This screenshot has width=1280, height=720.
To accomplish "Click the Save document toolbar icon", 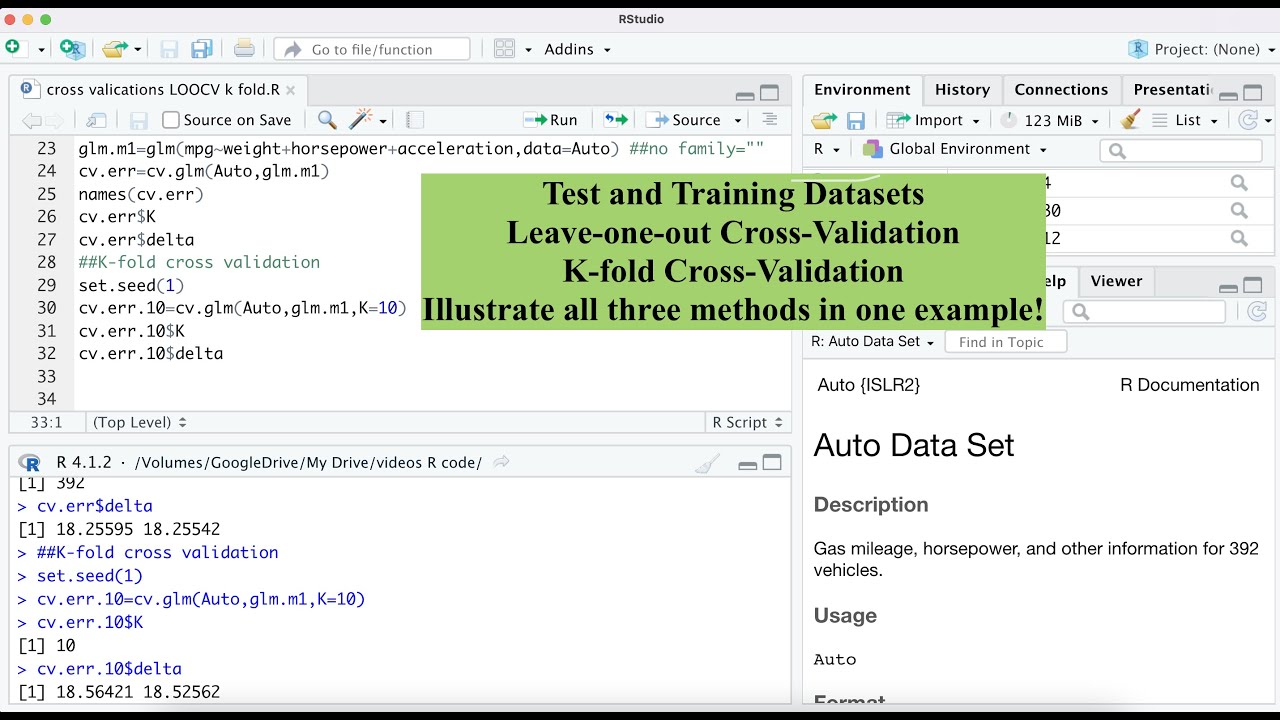I will 169,49.
